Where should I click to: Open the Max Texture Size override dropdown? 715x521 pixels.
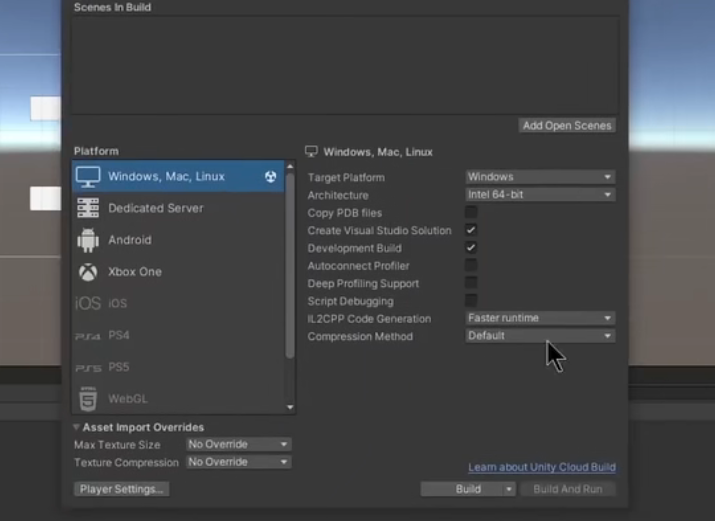(x=238, y=444)
